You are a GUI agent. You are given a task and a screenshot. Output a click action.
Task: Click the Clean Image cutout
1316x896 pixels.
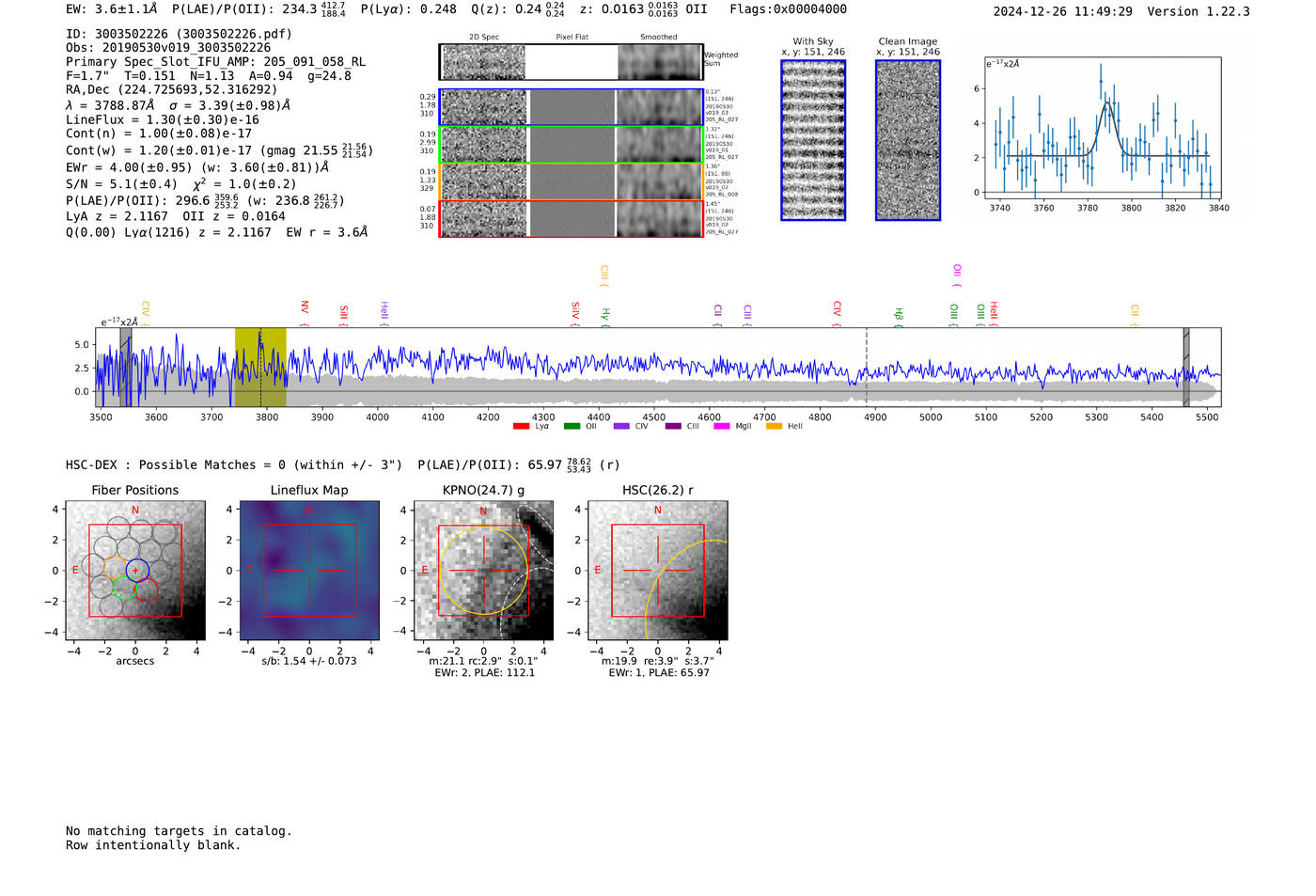point(908,140)
